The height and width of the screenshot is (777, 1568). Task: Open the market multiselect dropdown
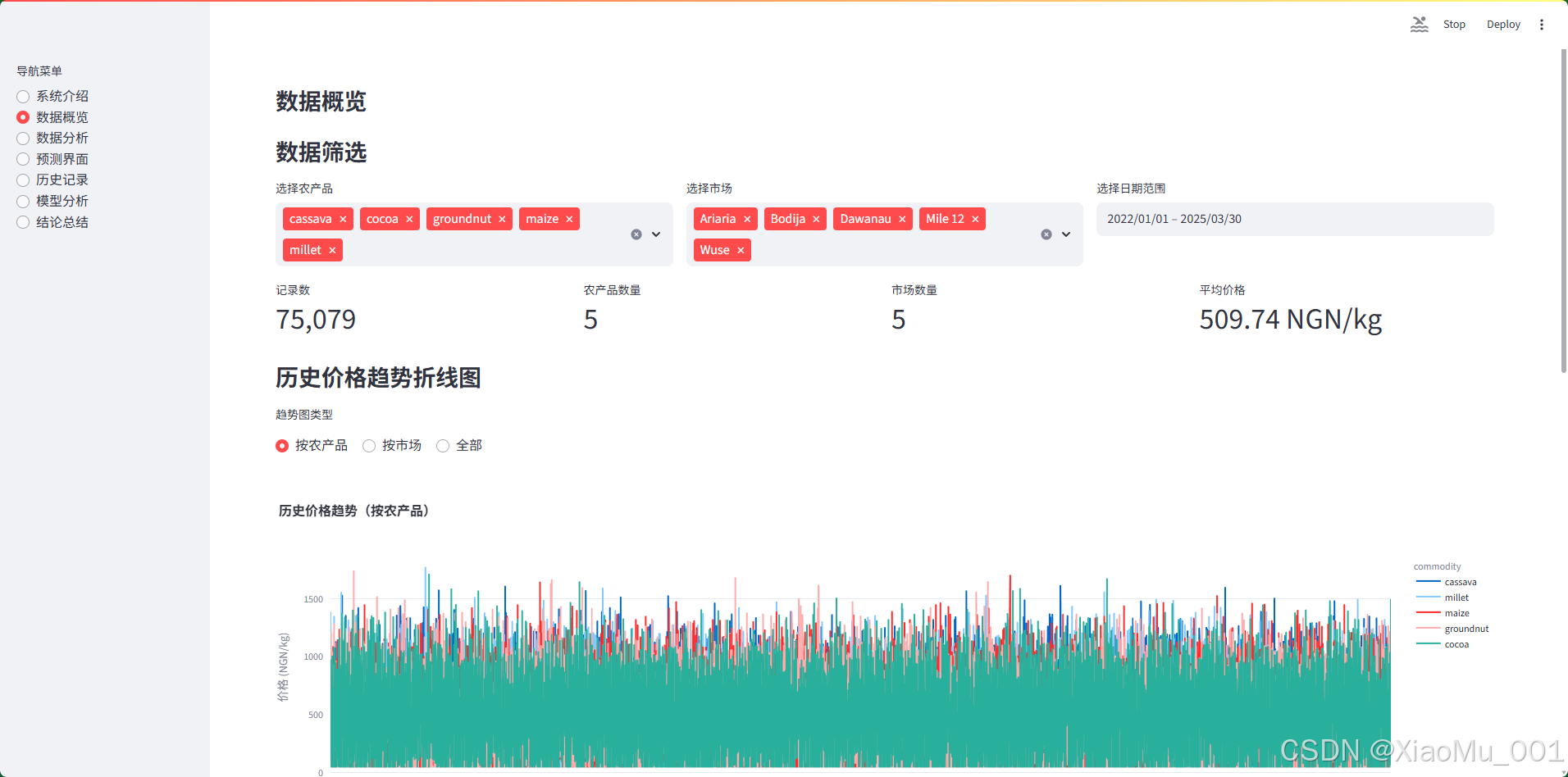pyautogui.click(x=1066, y=234)
